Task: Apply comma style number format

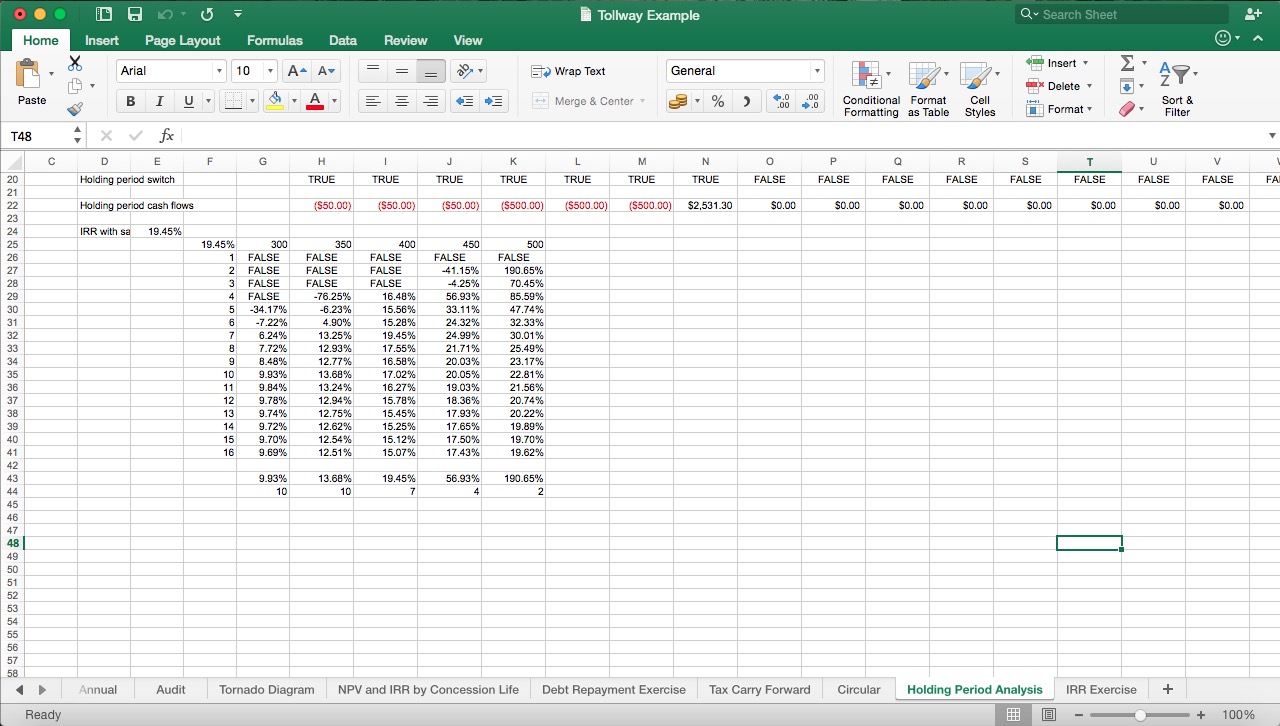Action: (x=746, y=101)
